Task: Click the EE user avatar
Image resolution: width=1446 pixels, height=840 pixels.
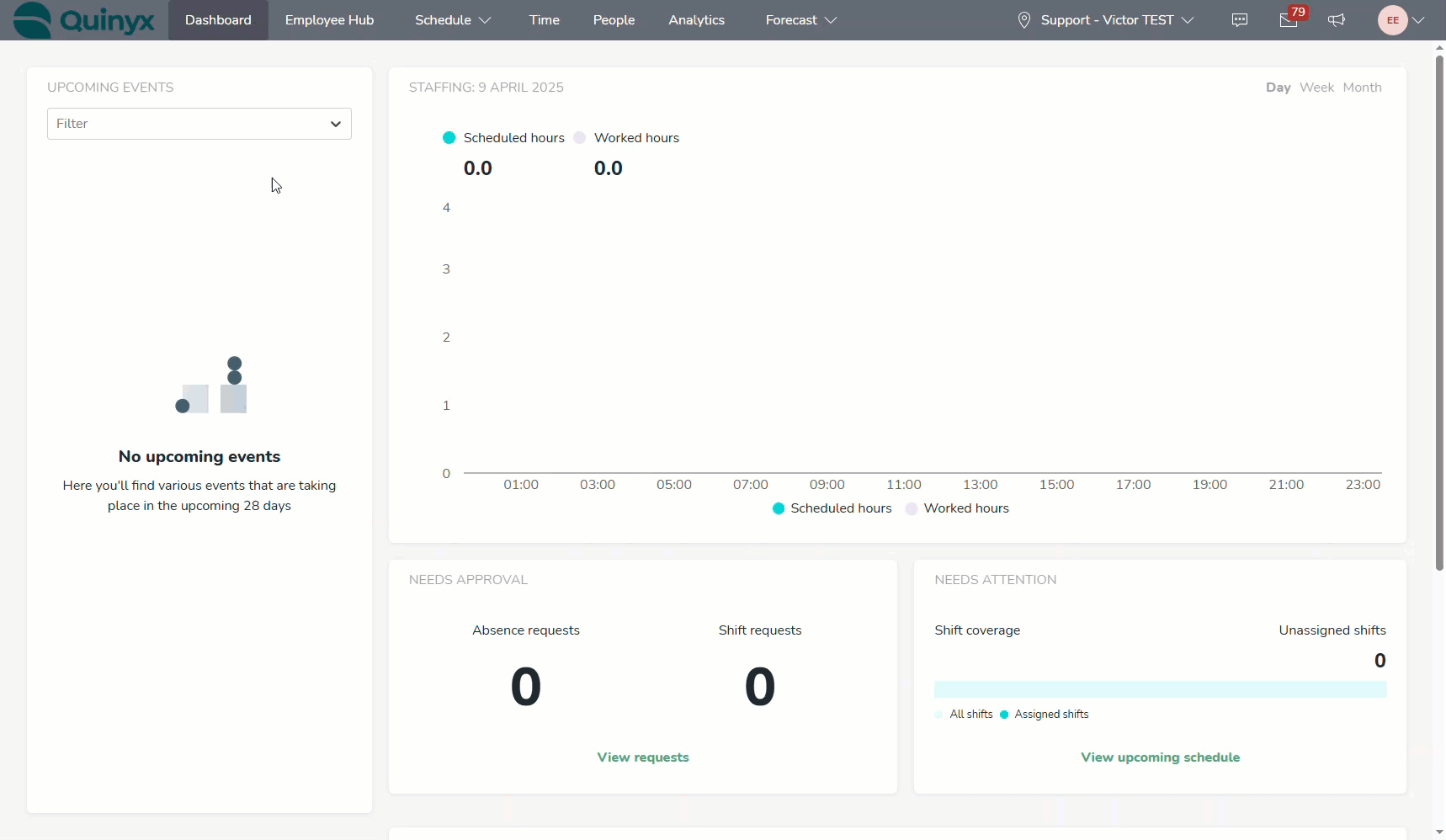Action: point(1393,20)
